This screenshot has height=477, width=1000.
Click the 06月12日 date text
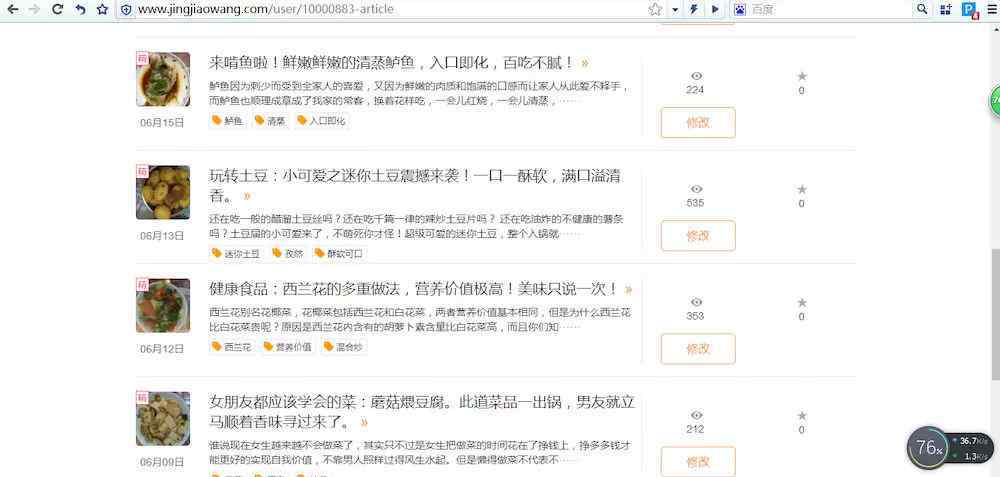(x=162, y=349)
